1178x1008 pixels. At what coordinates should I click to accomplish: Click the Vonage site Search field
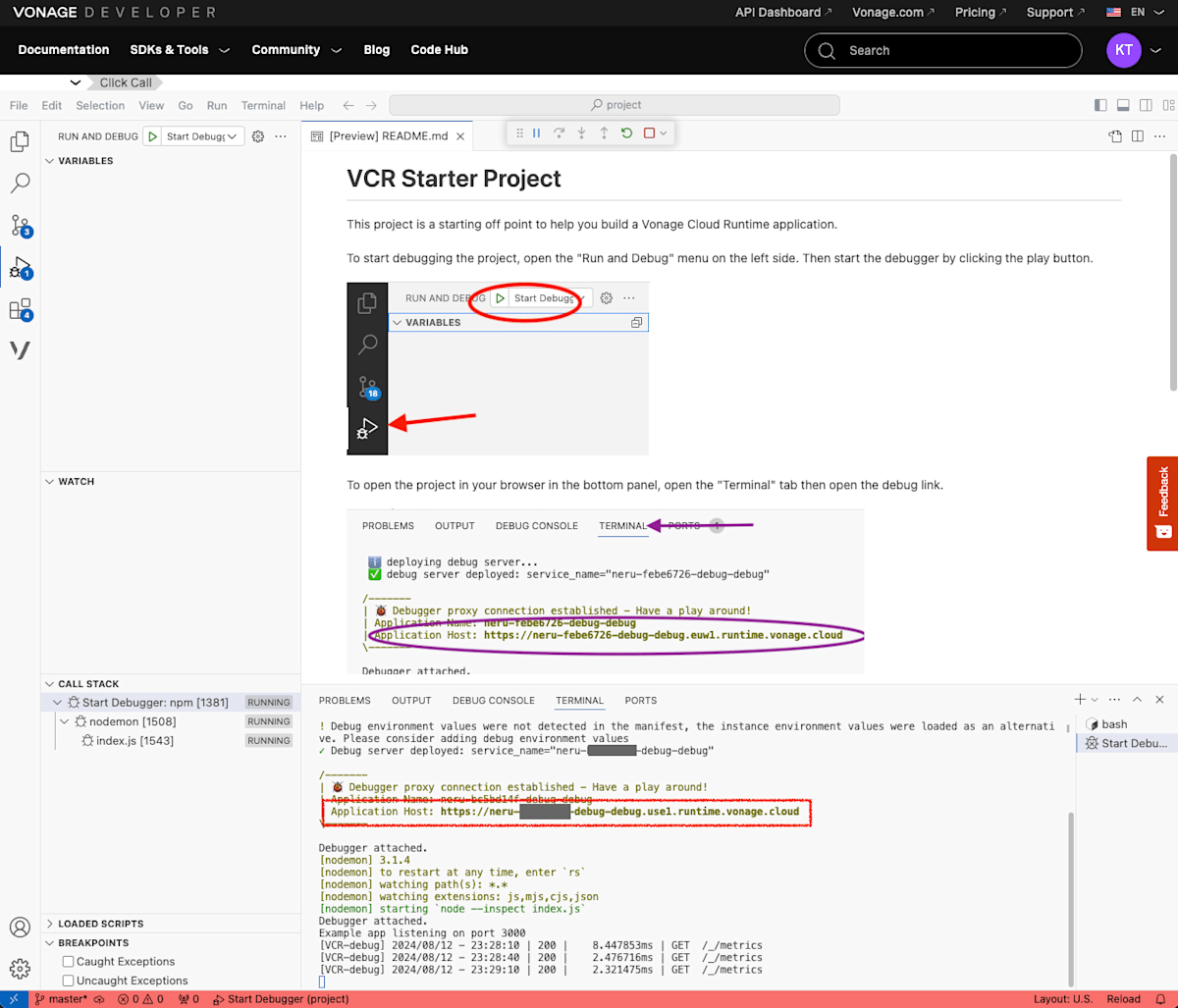coord(943,50)
